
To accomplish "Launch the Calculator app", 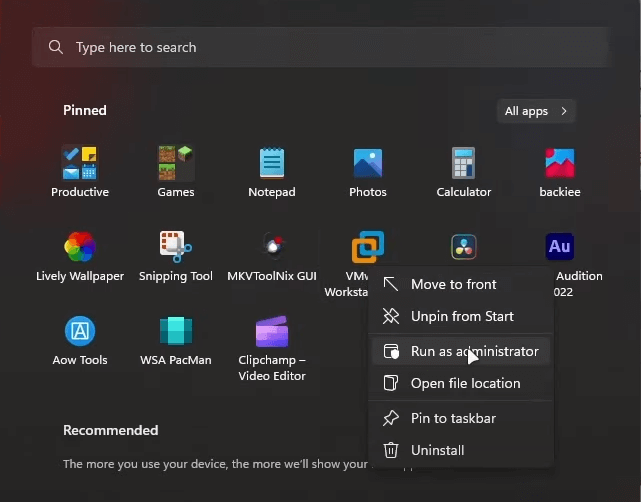I will (464, 163).
